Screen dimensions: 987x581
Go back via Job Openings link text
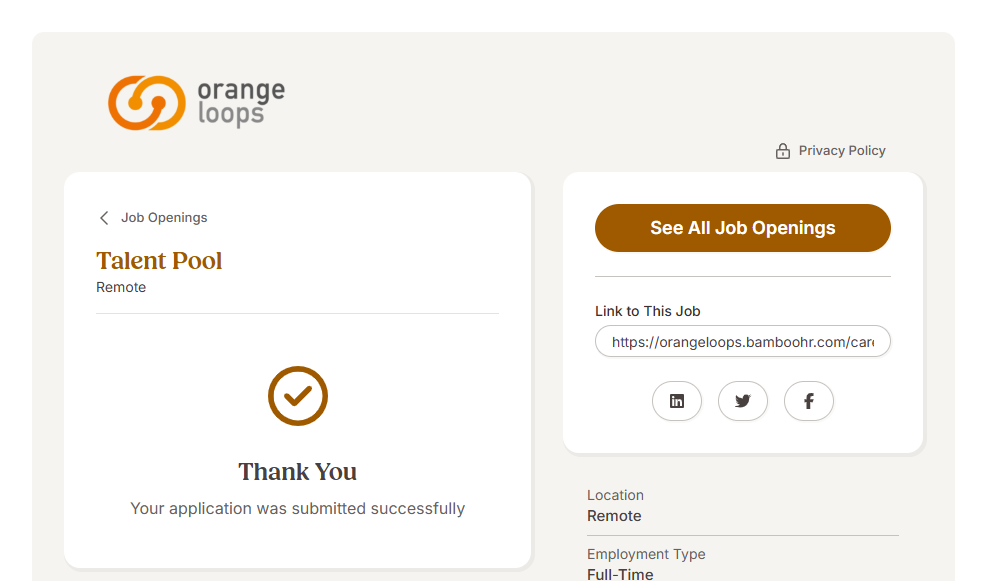click(x=164, y=218)
